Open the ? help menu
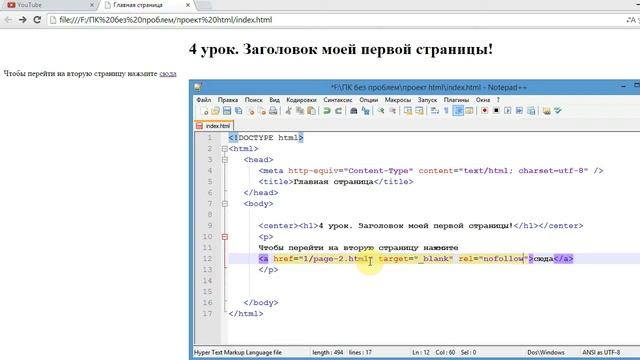The image size is (640, 360). pos(498,100)
